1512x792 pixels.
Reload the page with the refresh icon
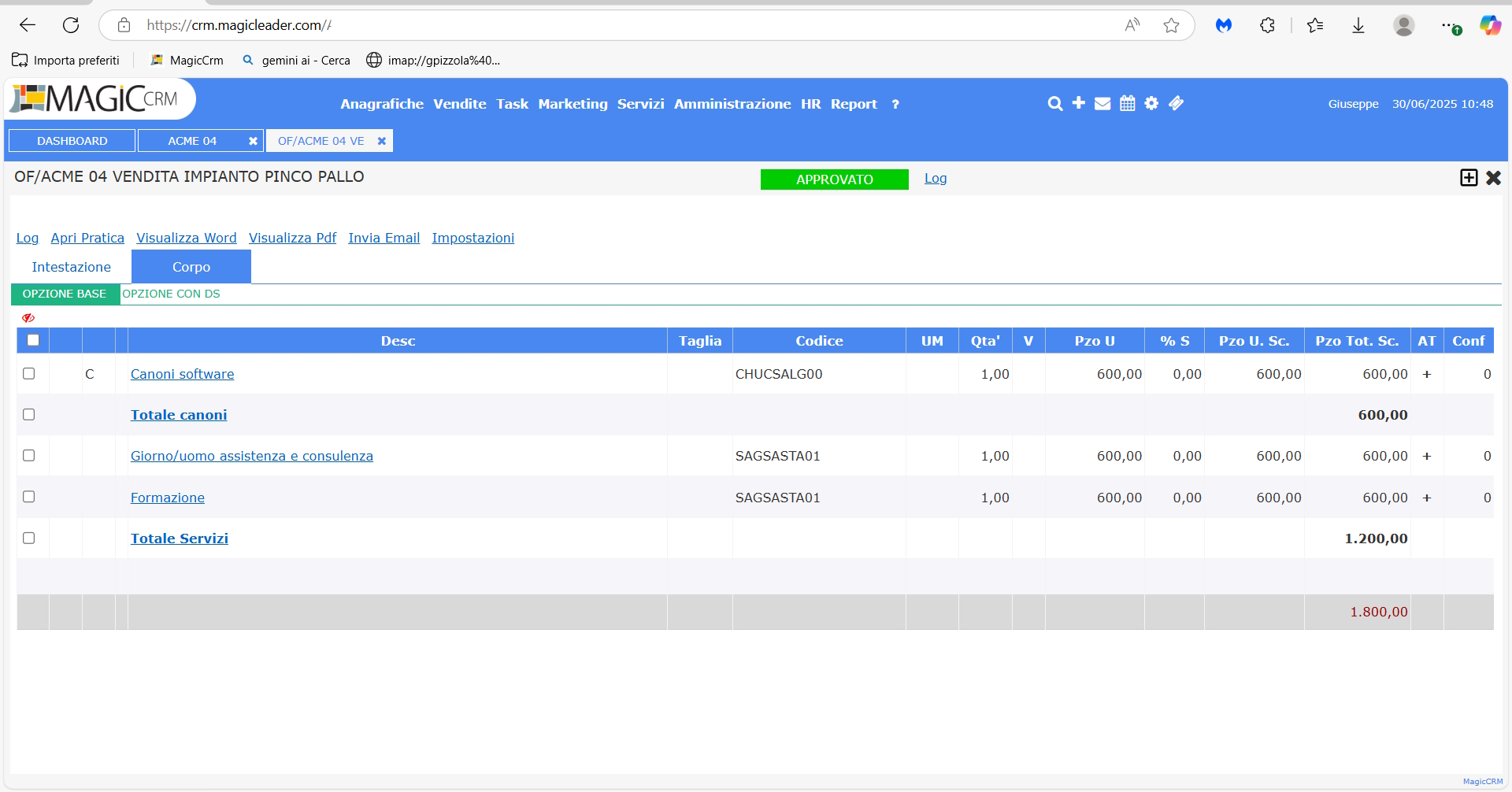pyautogui.click(x=71, y=25)
